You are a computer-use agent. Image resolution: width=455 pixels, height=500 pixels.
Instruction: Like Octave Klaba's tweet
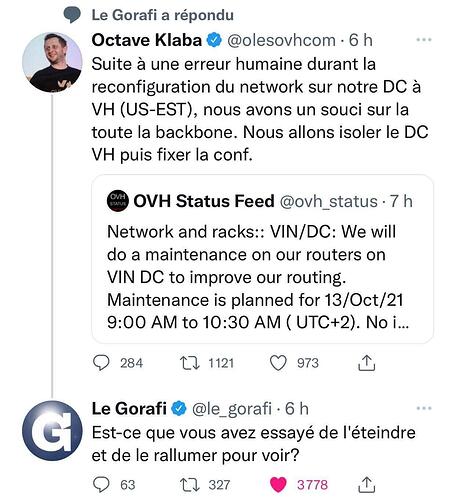click(x=278, y=363)
